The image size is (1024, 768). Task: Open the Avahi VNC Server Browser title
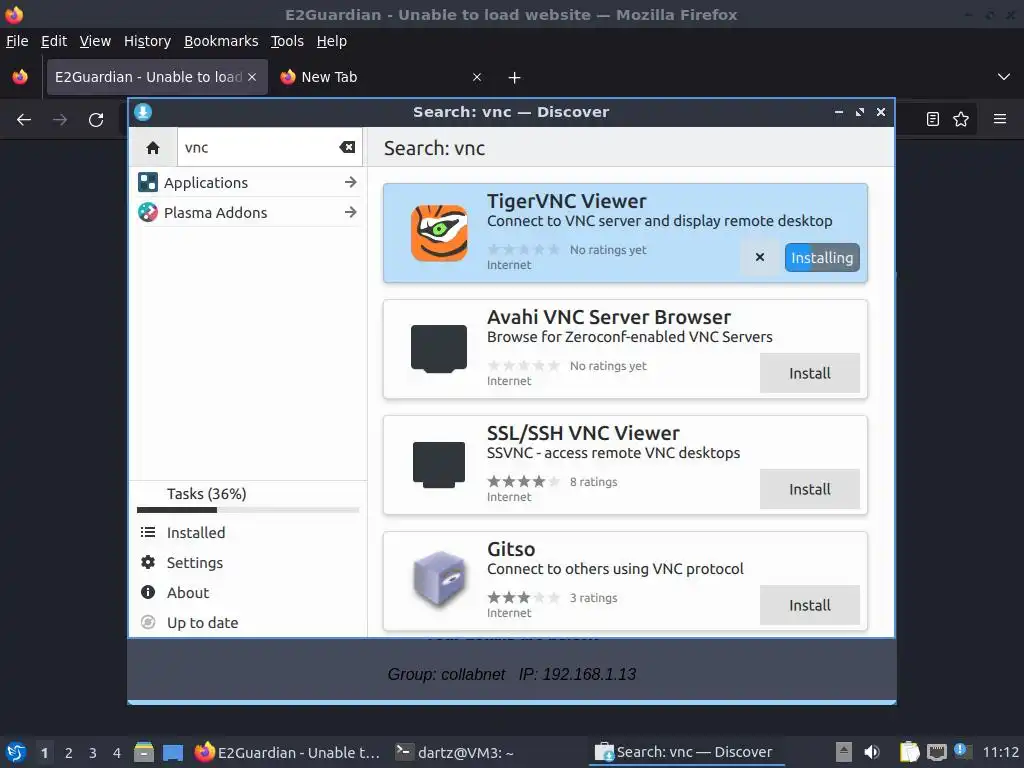coord(609,317)
